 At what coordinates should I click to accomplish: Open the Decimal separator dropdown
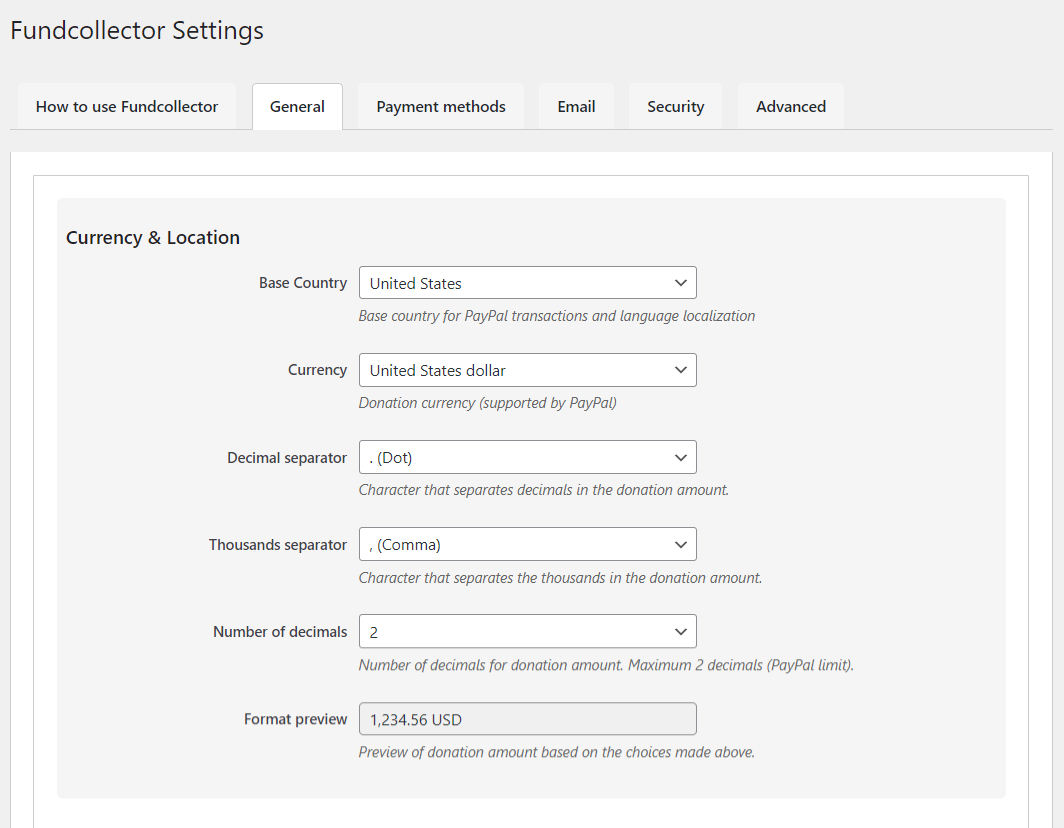point(527,457)
